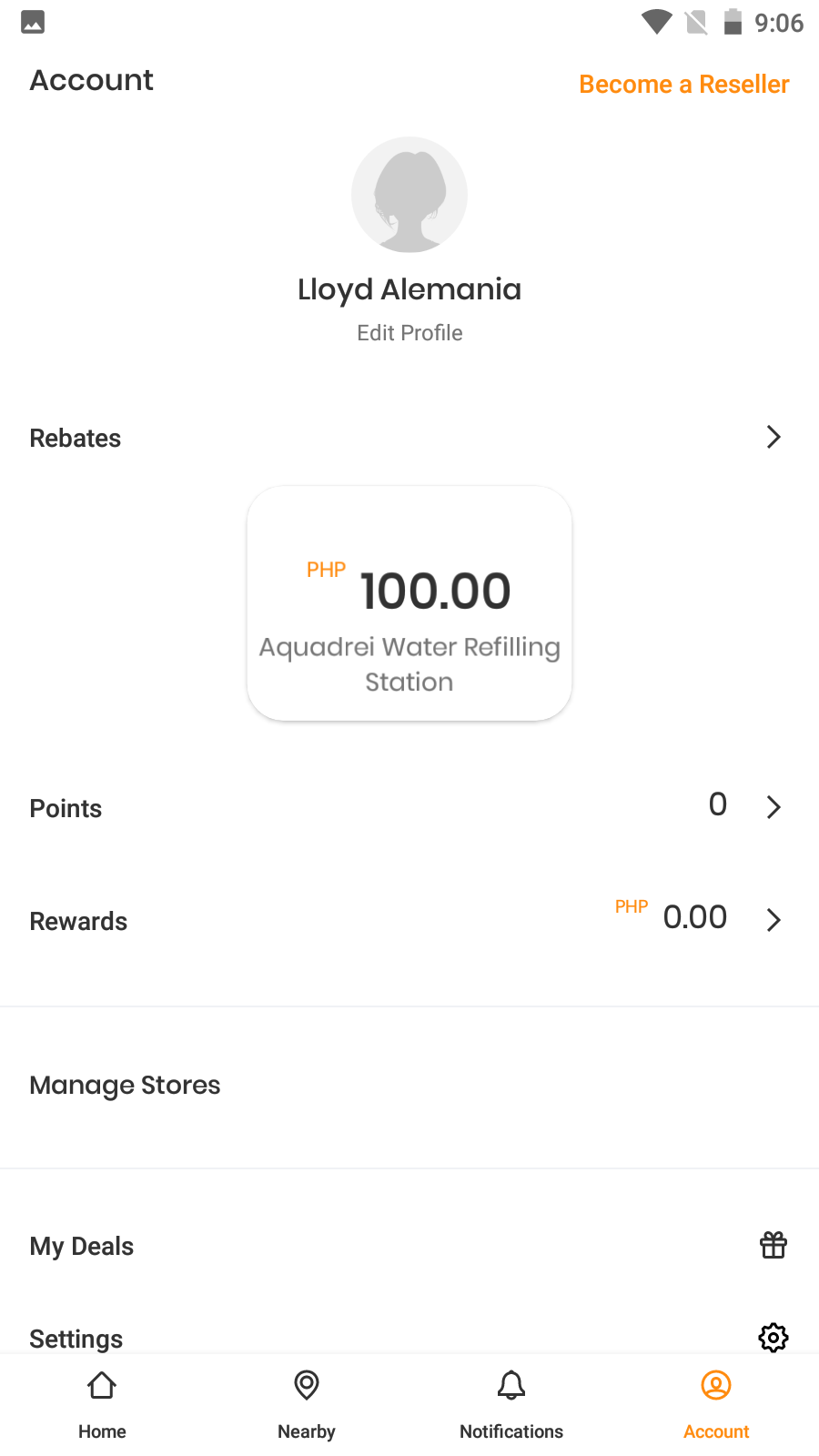Open the Manage Stores menu item
Viewport: 819px width, 1456px height.
point(126,1086)
